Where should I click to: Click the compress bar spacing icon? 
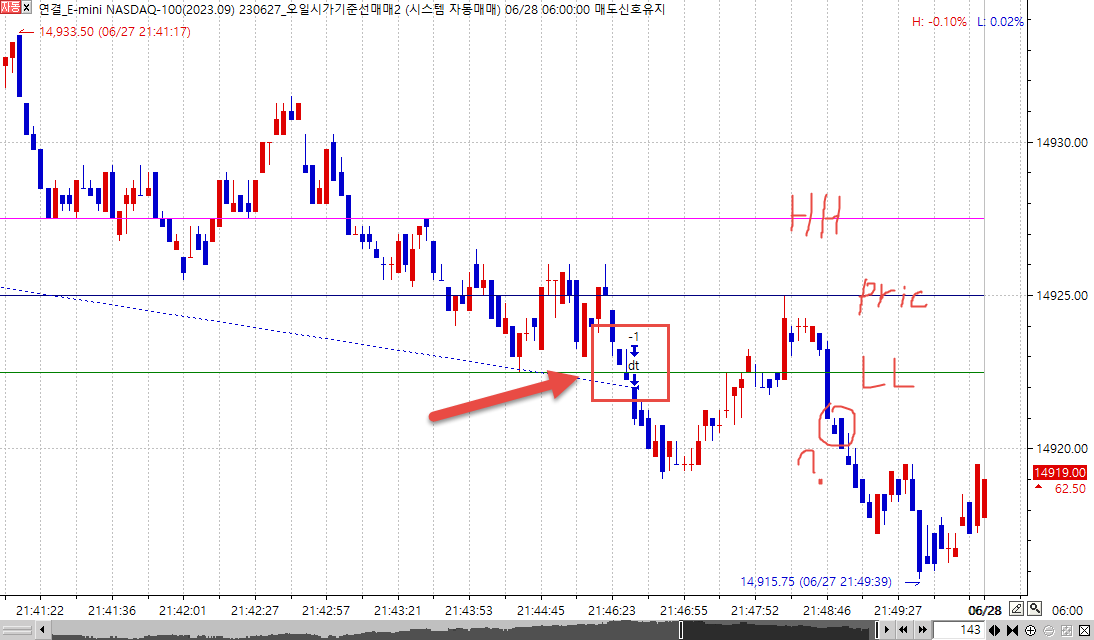(1012, 630)
